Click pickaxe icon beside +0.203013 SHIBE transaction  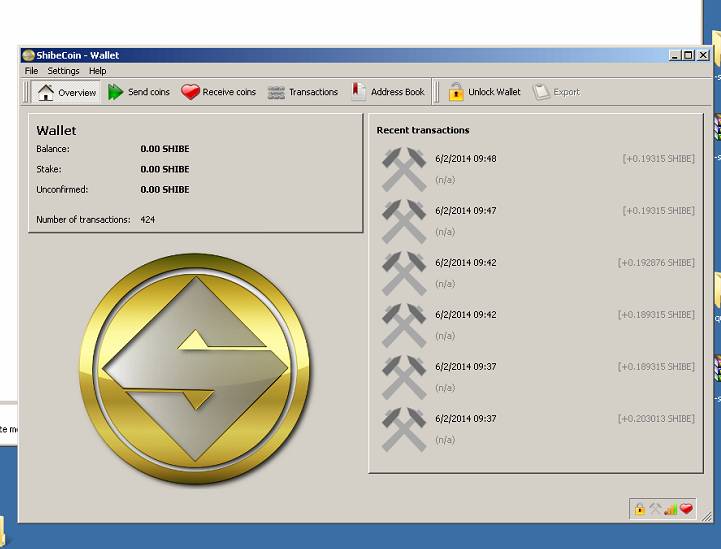[x=404, y=429]
